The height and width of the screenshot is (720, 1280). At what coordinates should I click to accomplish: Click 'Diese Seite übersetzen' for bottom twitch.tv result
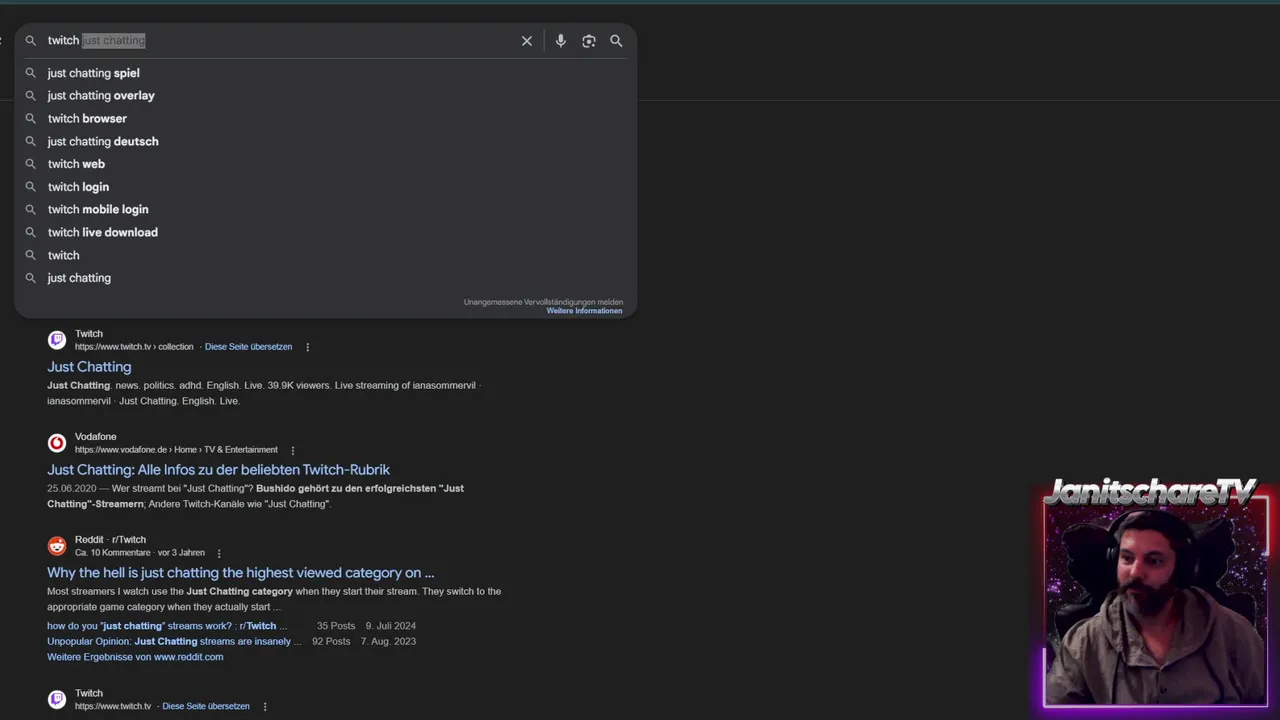tap(206, 706)
